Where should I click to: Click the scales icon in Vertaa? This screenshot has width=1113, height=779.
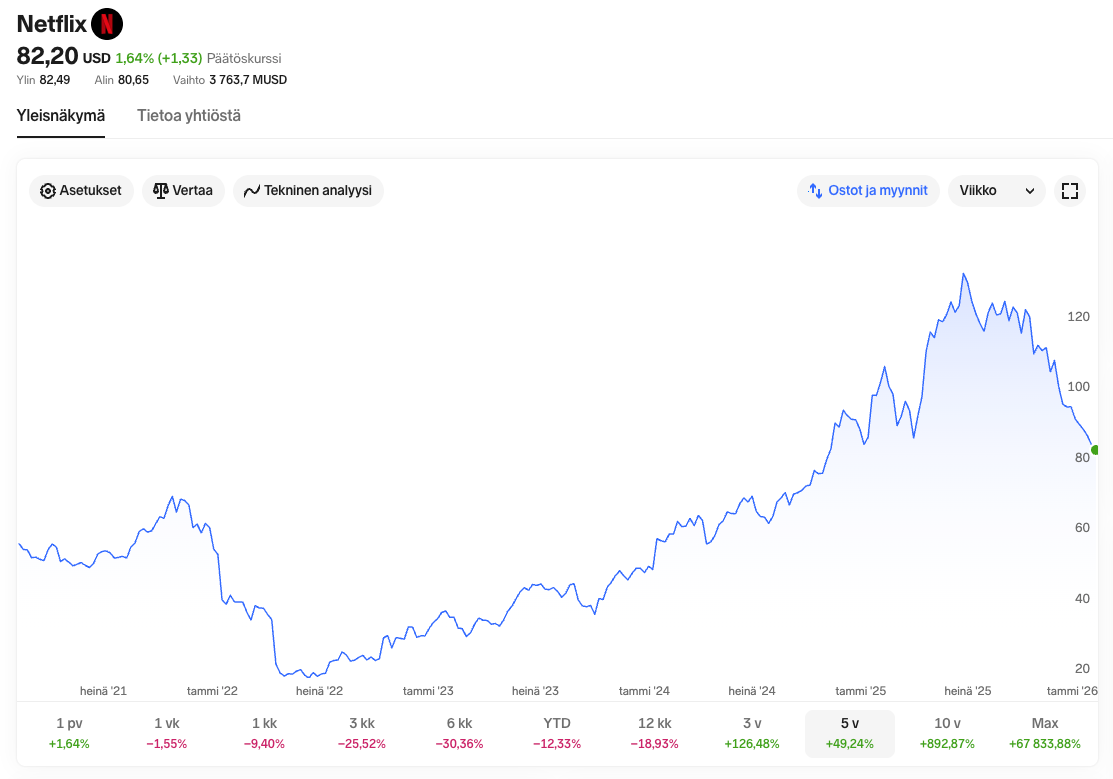(160, 191)
